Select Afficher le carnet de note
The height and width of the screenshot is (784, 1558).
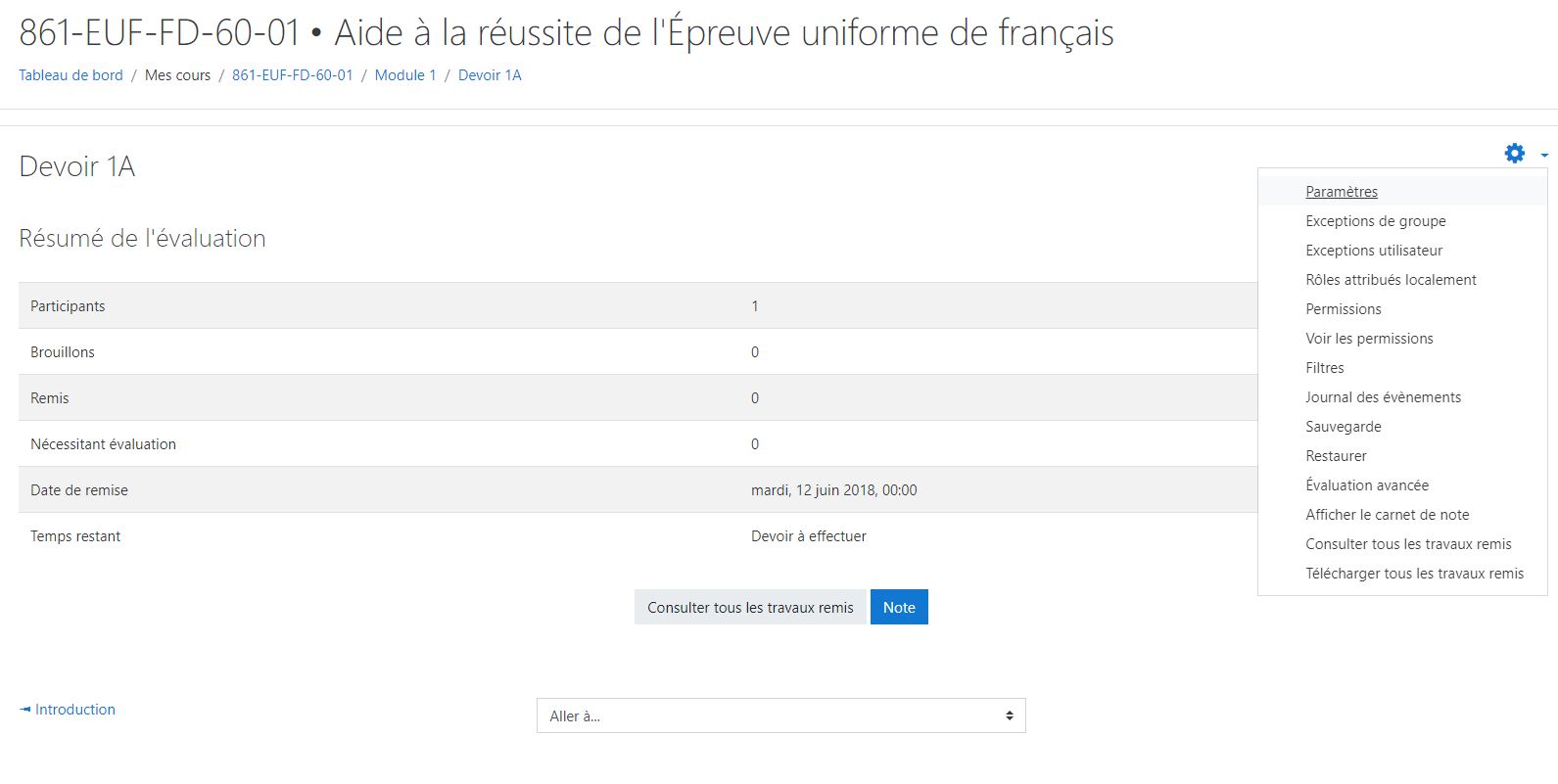[x=1387, y=515]
